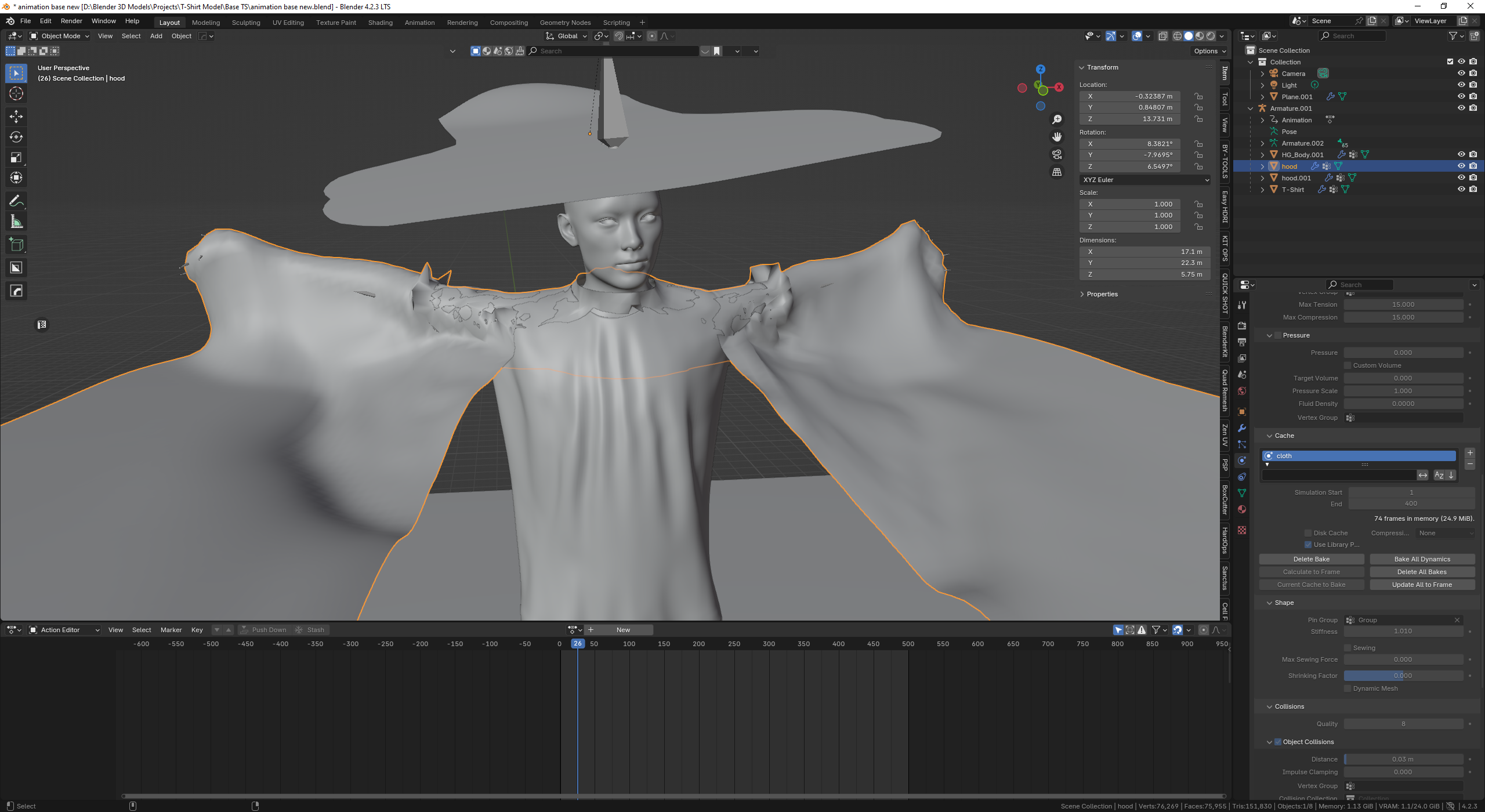This screenshot has height=812, width=1485.
Task: Open the Global transform orientation dropdown
Action: (567, 36)
